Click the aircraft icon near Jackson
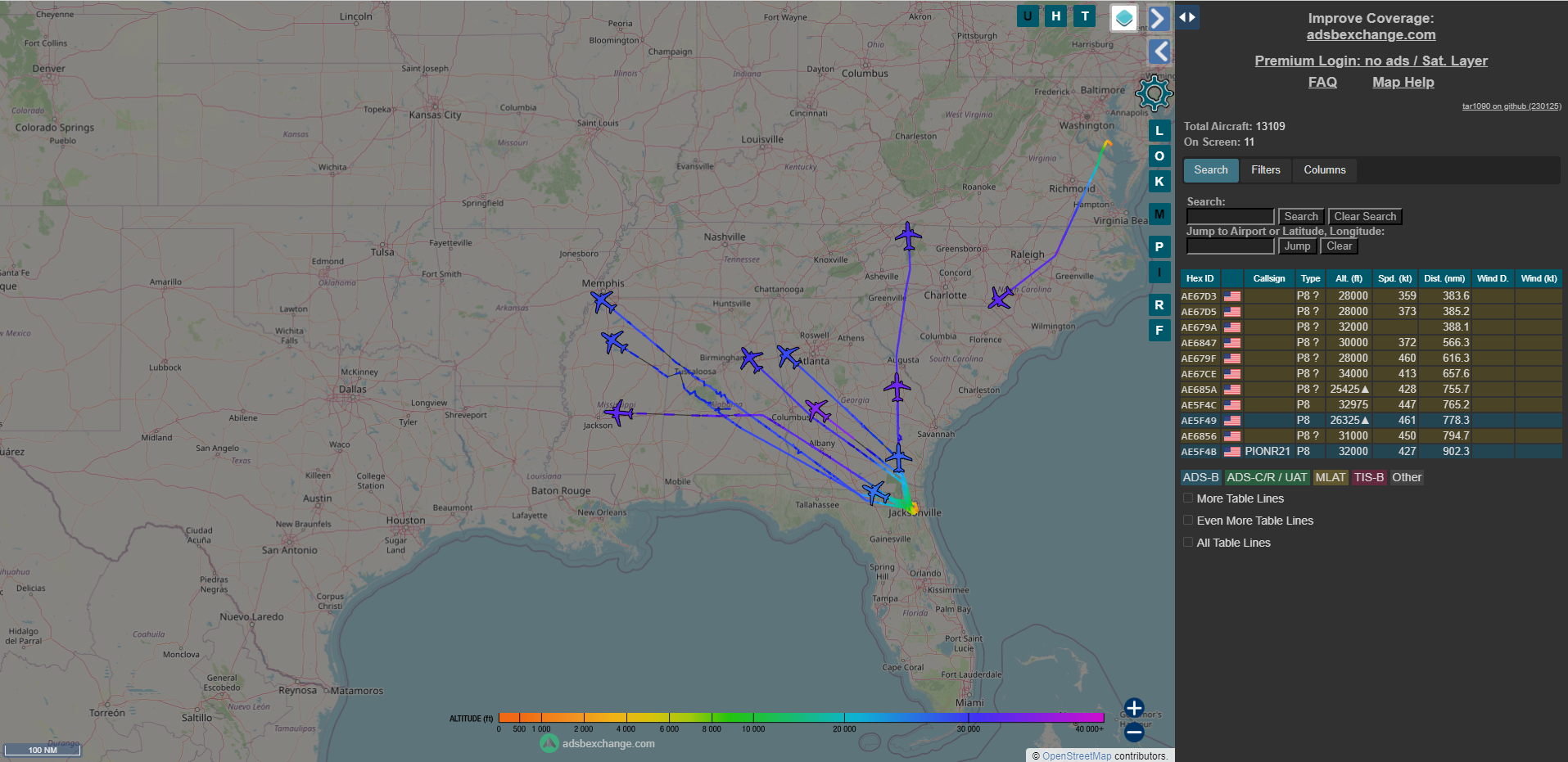 pyautogui.click(x=619, y=413)
